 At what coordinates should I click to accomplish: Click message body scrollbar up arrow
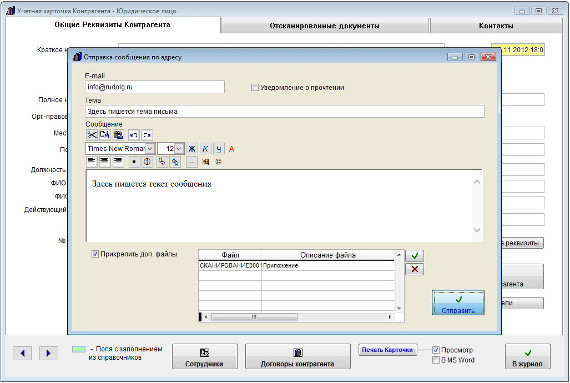(477, 182)
